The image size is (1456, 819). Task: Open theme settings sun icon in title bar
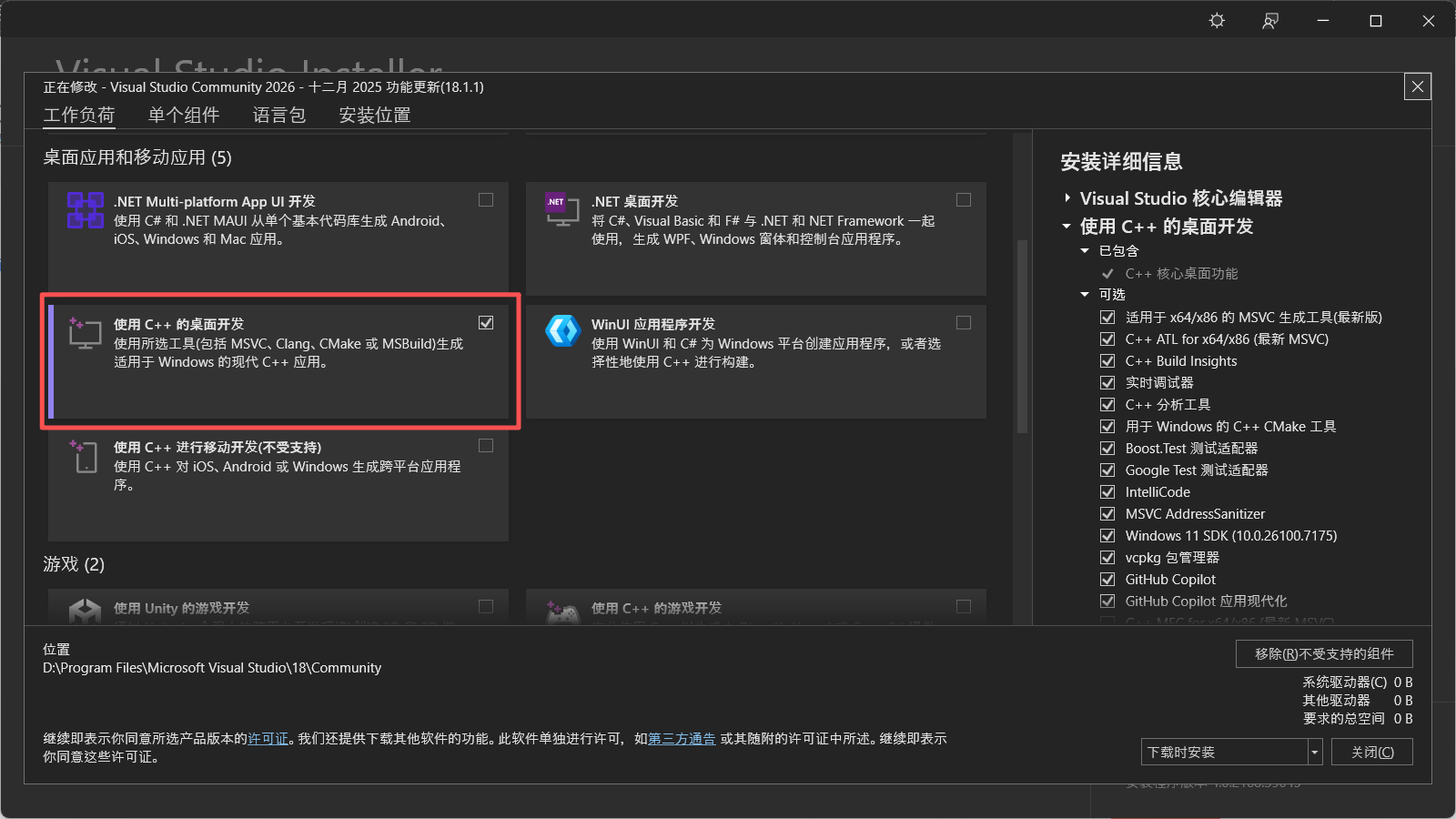1217,20
